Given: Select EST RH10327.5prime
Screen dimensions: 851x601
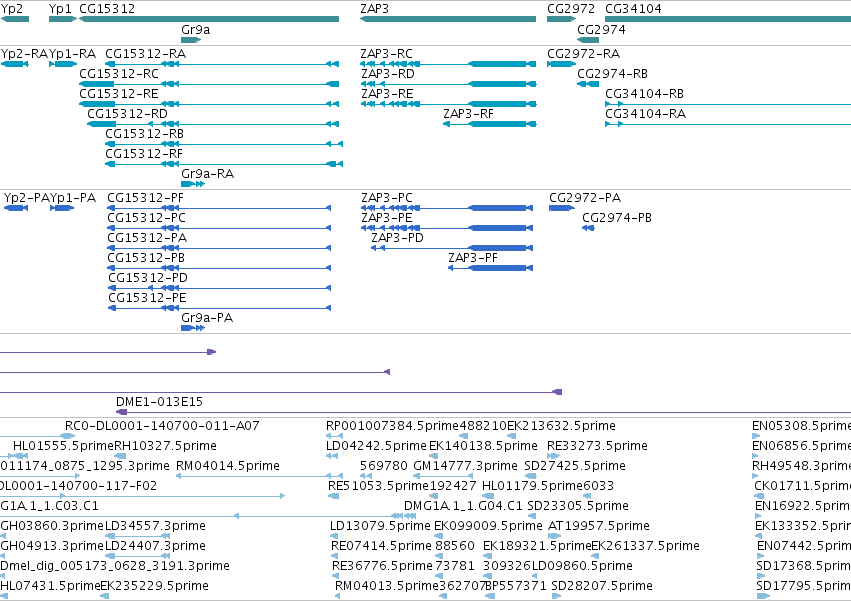Looking at the screenshot, I should (119, 456).
